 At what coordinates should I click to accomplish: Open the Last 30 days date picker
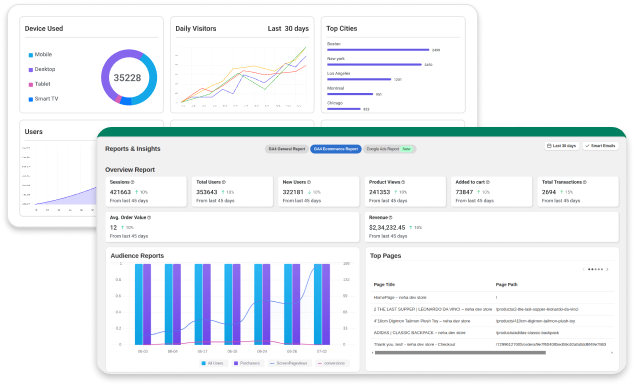[x=561, y=146]
